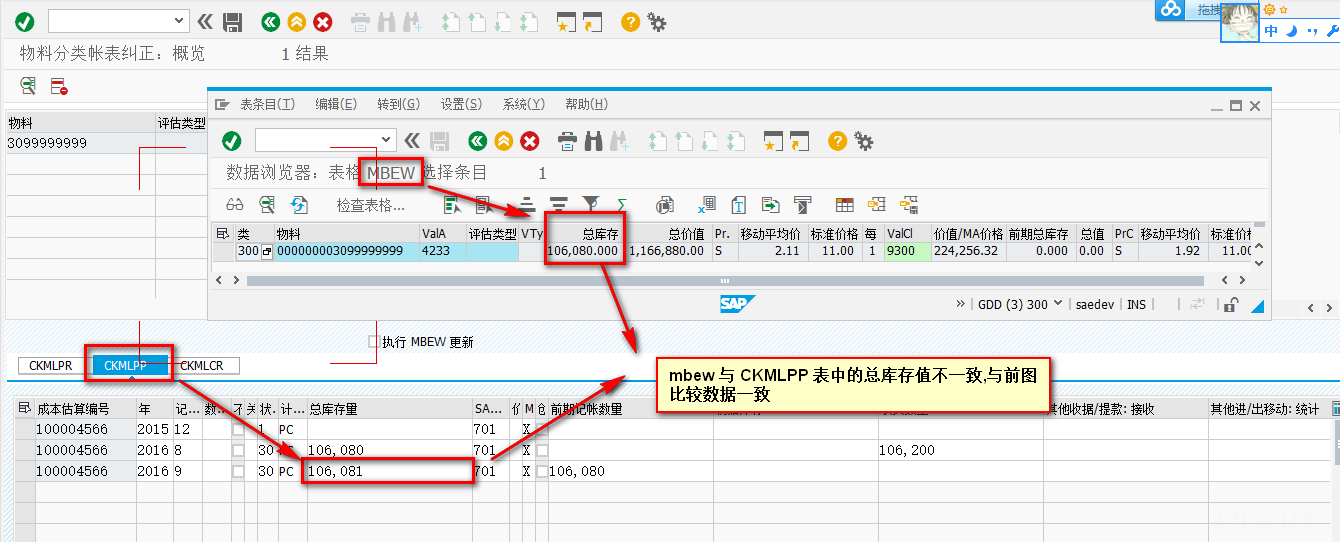Click the Find binoculars icon in the MBEW window
This screenshot has height=542, width=1340.
593,141
